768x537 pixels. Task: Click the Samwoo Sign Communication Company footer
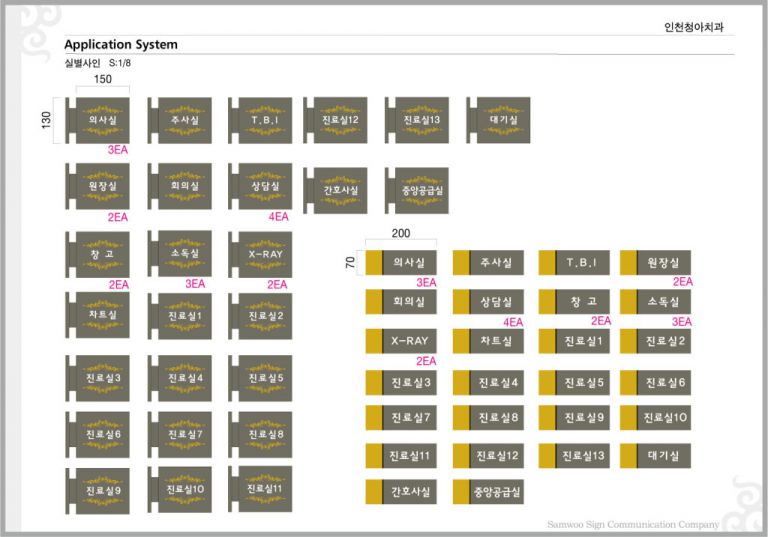coord(632,524)
